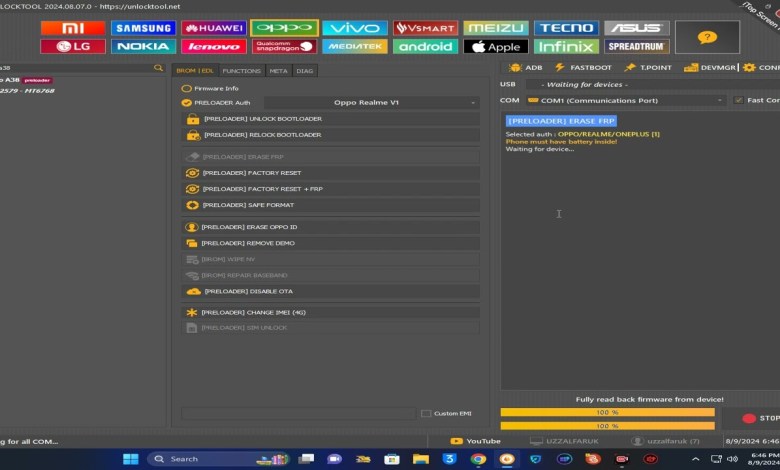Click the yellow help question mark icon
780x470 pixels.
pyautogui.click(x=707, y=37)
